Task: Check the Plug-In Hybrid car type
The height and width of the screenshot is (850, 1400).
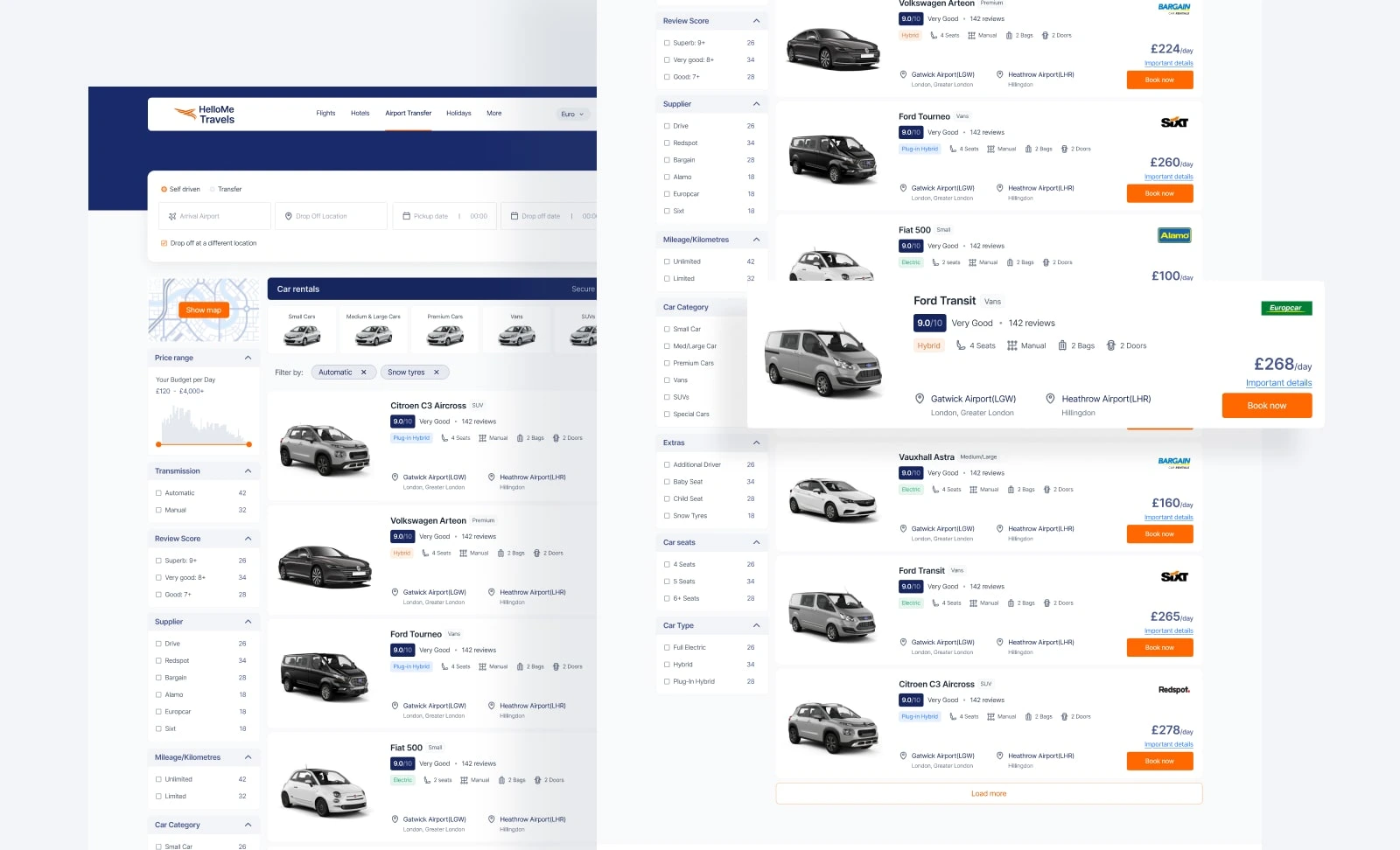Action: tap(667, 682)
